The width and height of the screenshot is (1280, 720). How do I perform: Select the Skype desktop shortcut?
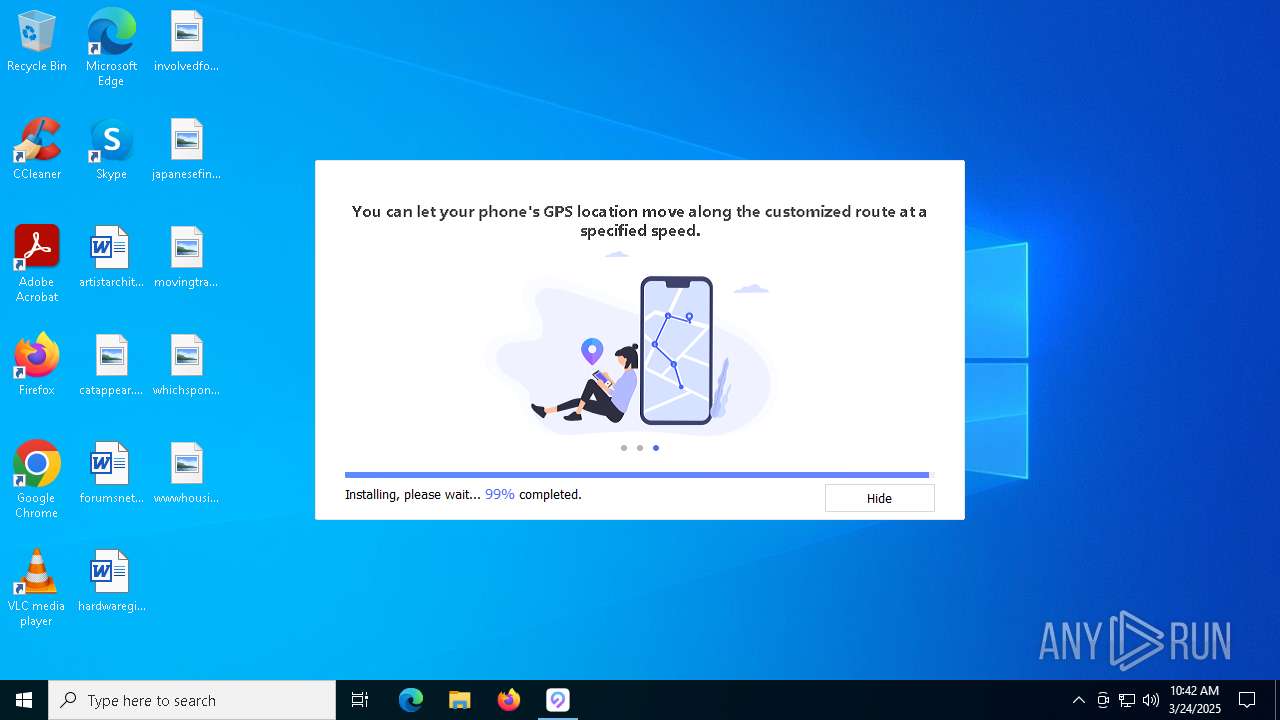(x=111, y=149)
